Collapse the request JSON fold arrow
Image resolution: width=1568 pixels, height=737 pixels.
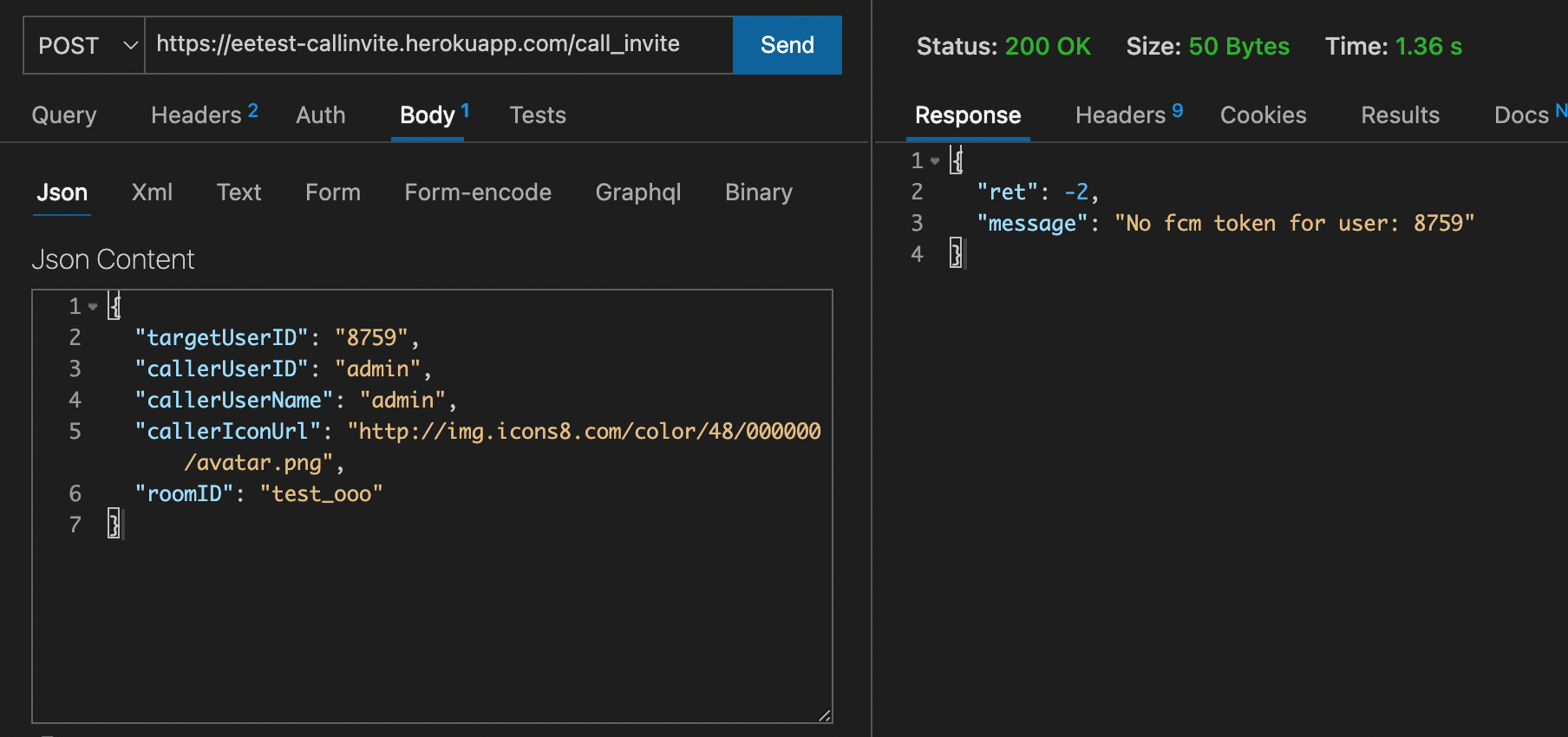(x=93, y=307)
